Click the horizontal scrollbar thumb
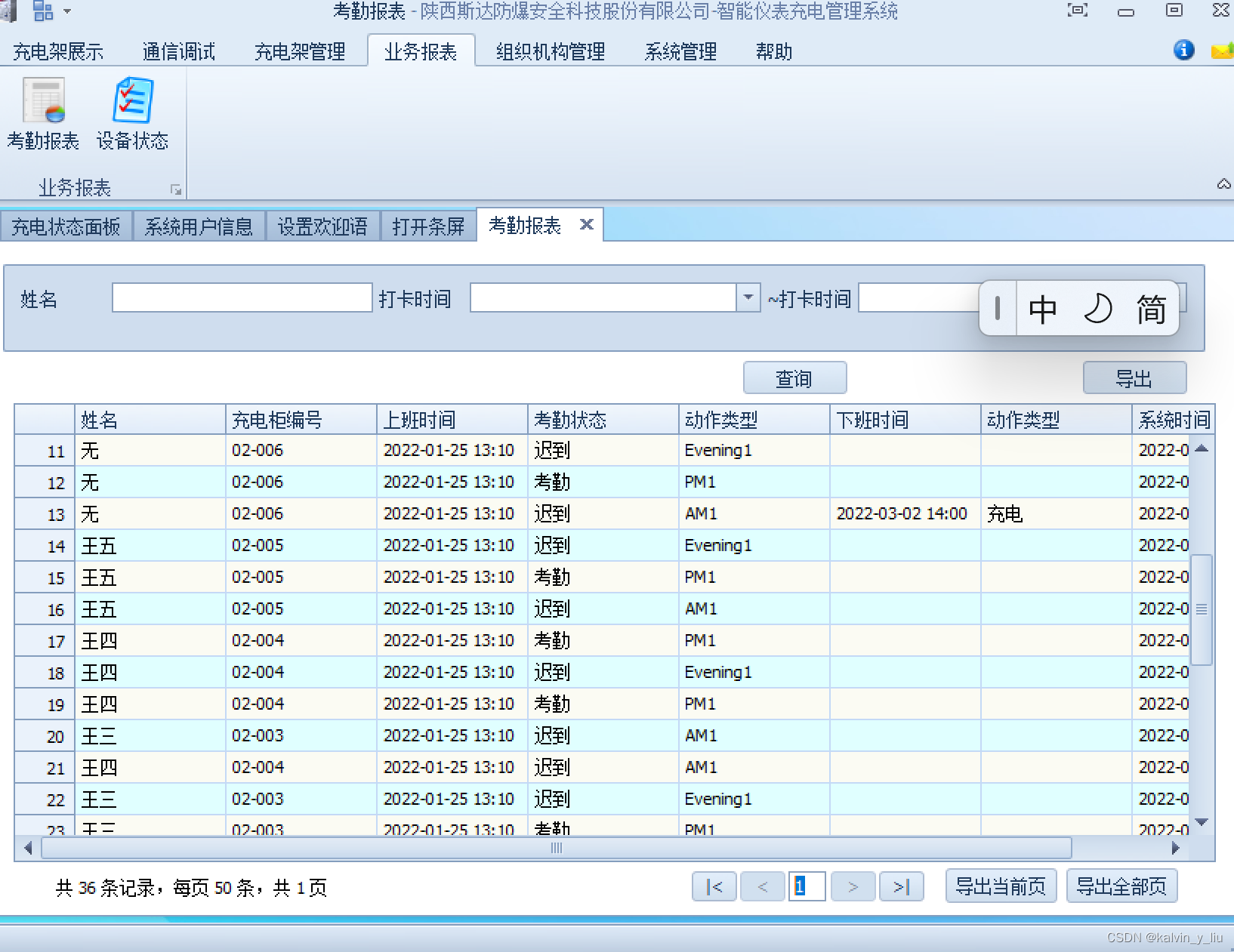Screen dimensions: 1234x952 click(557, 849)
